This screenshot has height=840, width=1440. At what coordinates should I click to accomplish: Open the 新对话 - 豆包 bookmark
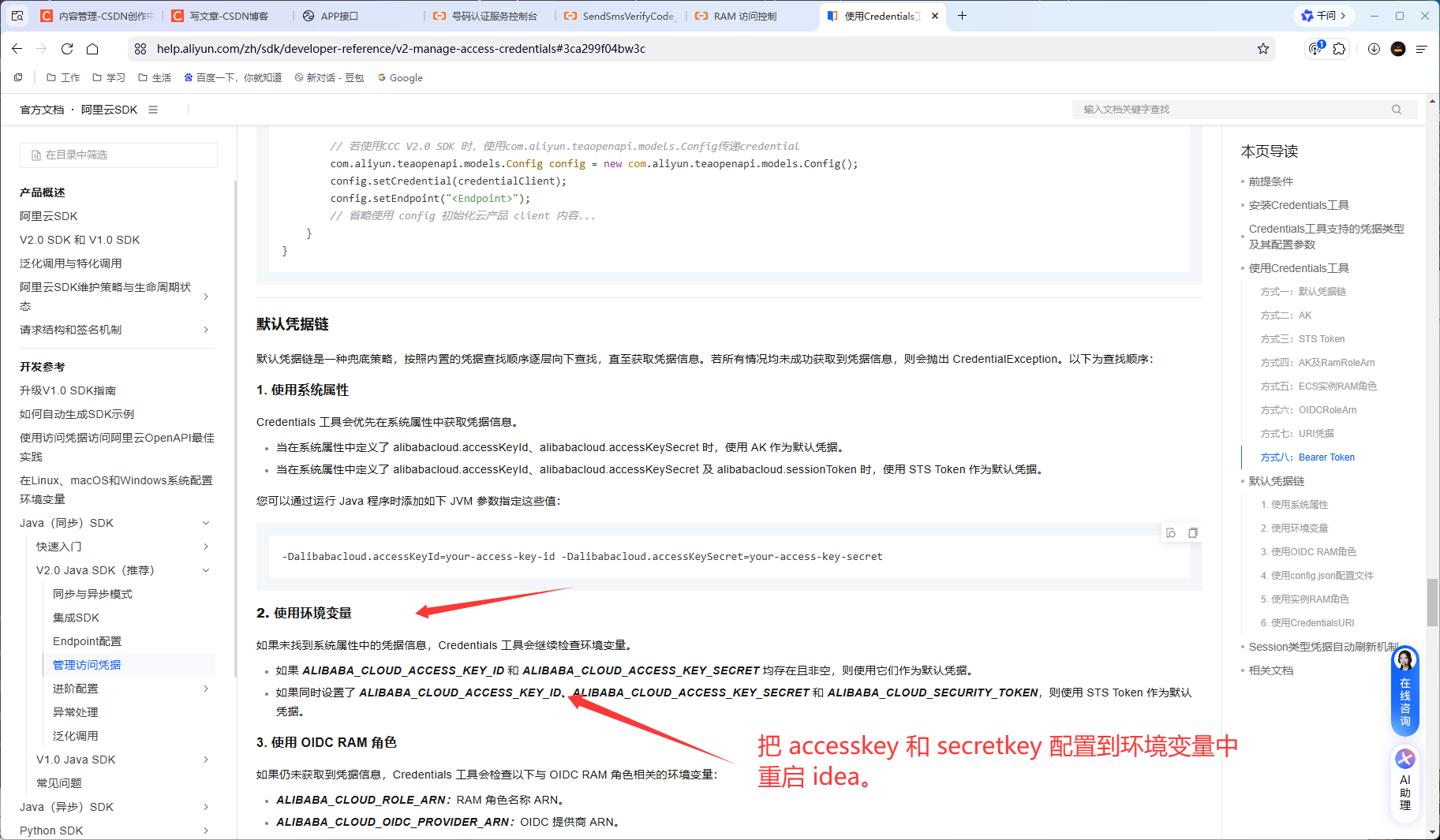[x=329, y=77]
